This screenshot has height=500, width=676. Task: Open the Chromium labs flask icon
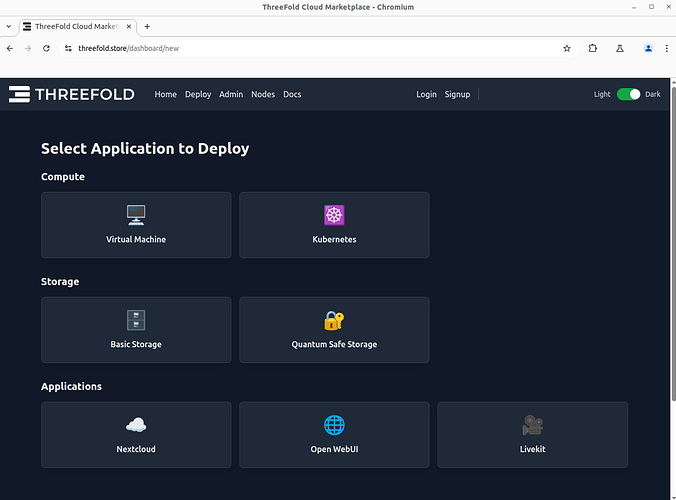[620, 48]
